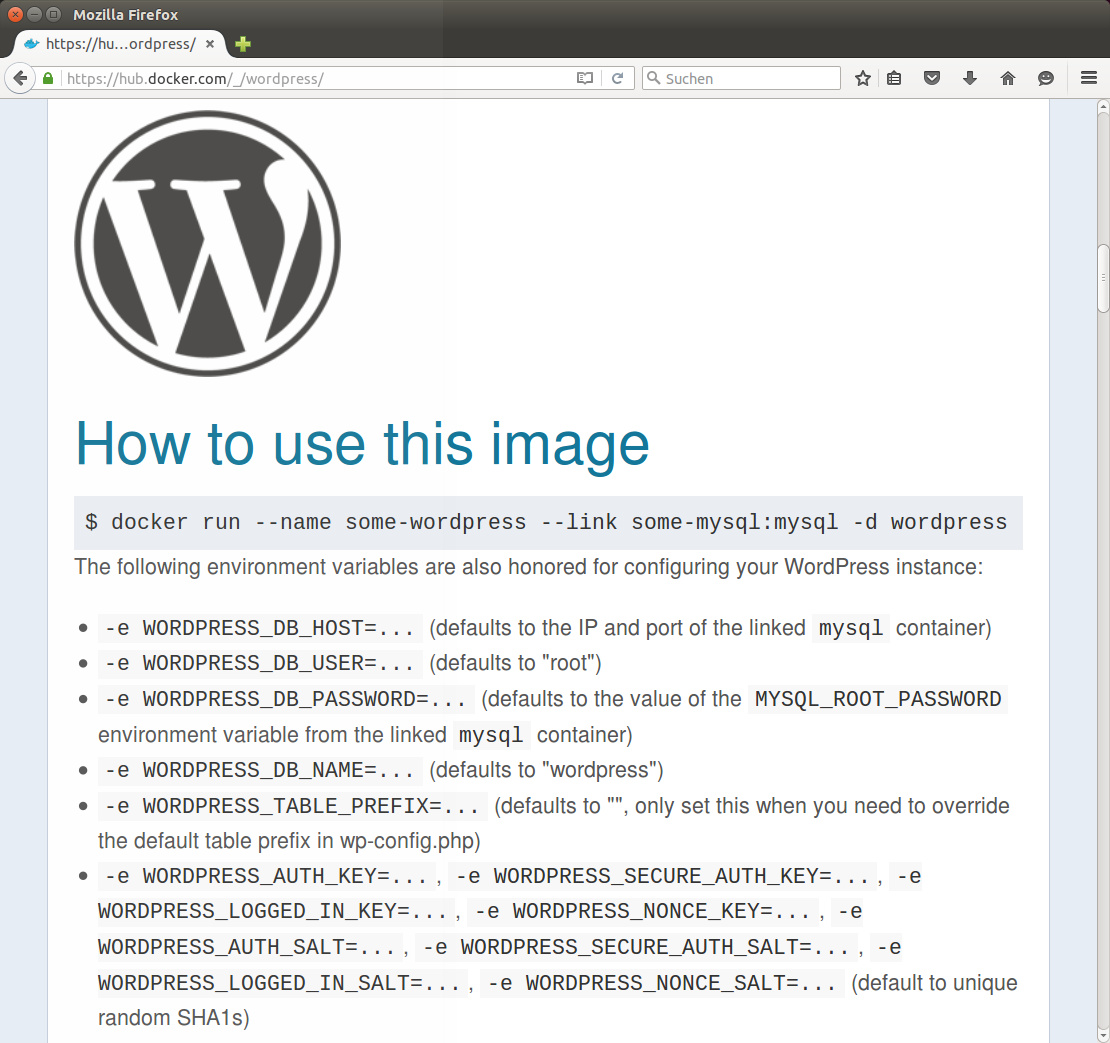Click the "How to use this image" heading
Screen dimensions: 1110x1043
pyautogui.click(x=362, y=443)
